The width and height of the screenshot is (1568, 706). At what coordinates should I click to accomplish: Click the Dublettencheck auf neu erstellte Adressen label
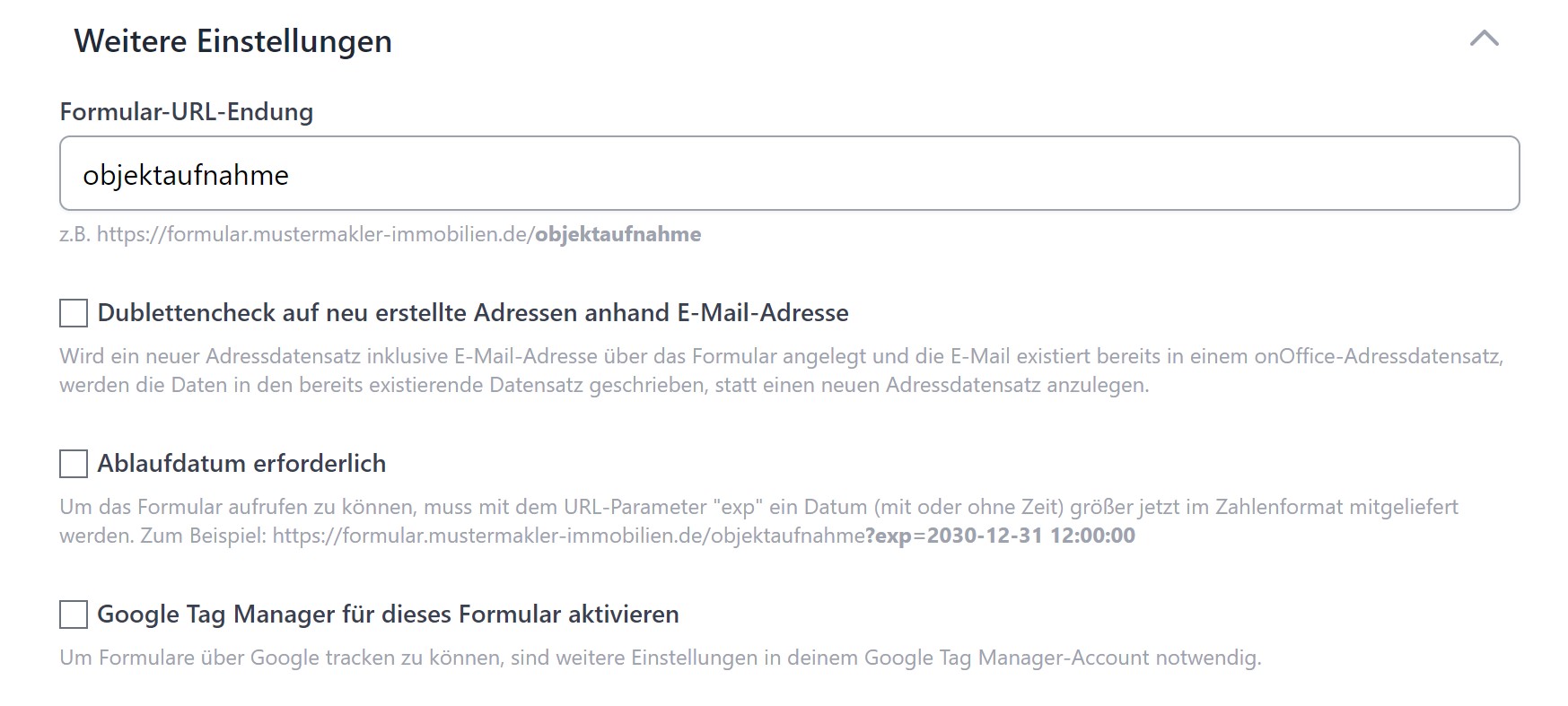click(472, 313)
